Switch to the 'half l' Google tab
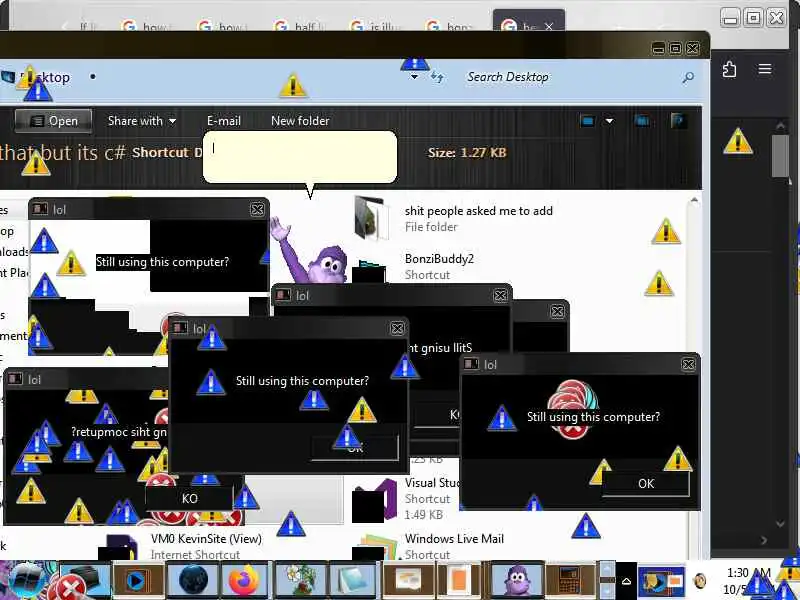 point(301,26)
